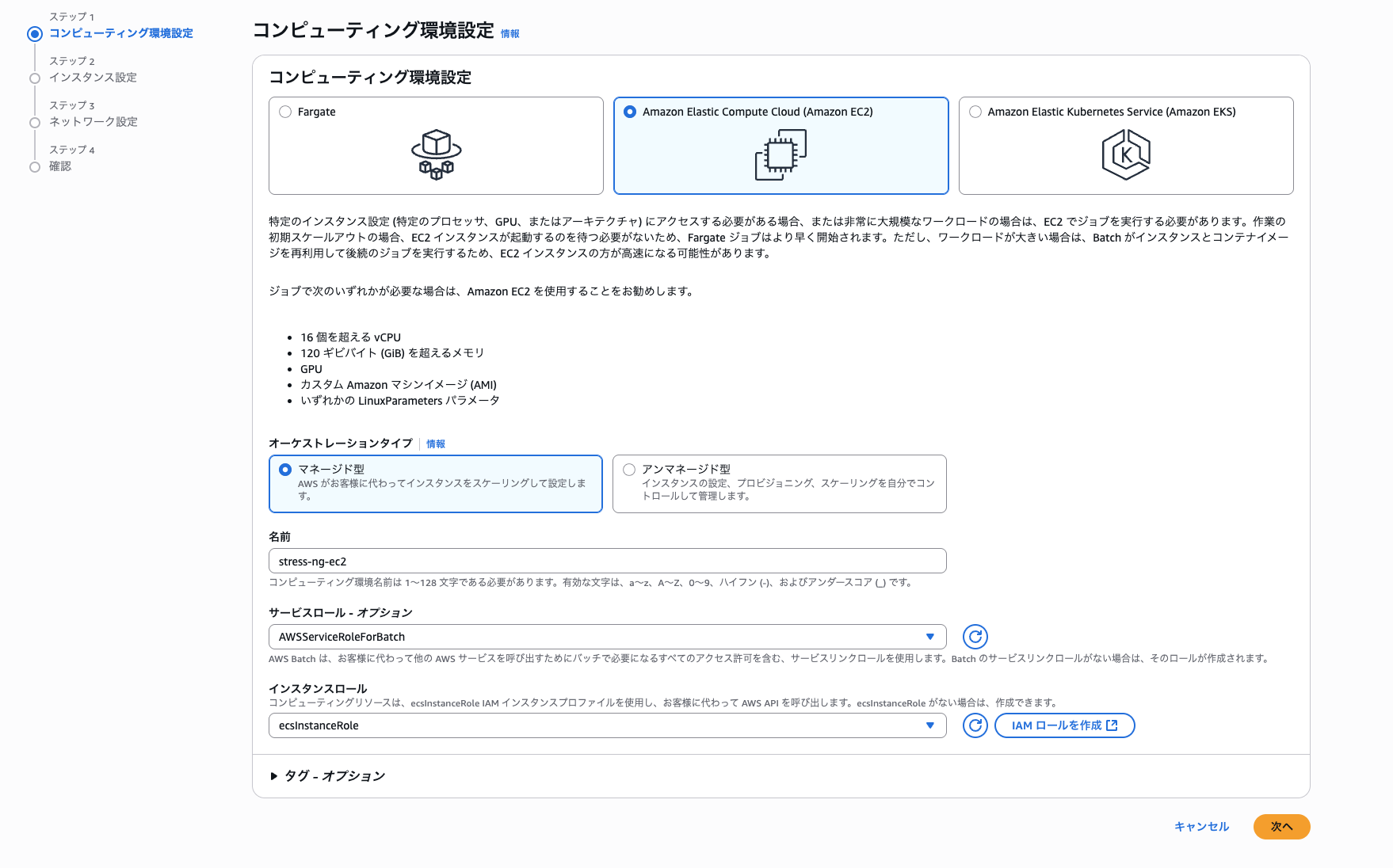This screenshot has height=868, width=1393.
Task: Refresh the instance role list
Action: (x=975, y=725)
